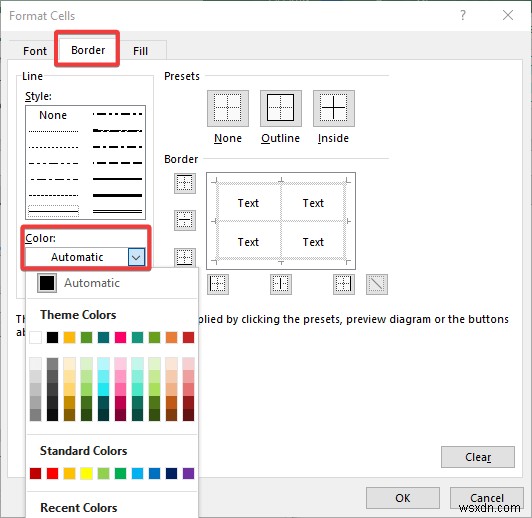Image resolution: width=532 pixels, height=518 pixels.
Task: Toggle the top border button
Action: [185, 183]
